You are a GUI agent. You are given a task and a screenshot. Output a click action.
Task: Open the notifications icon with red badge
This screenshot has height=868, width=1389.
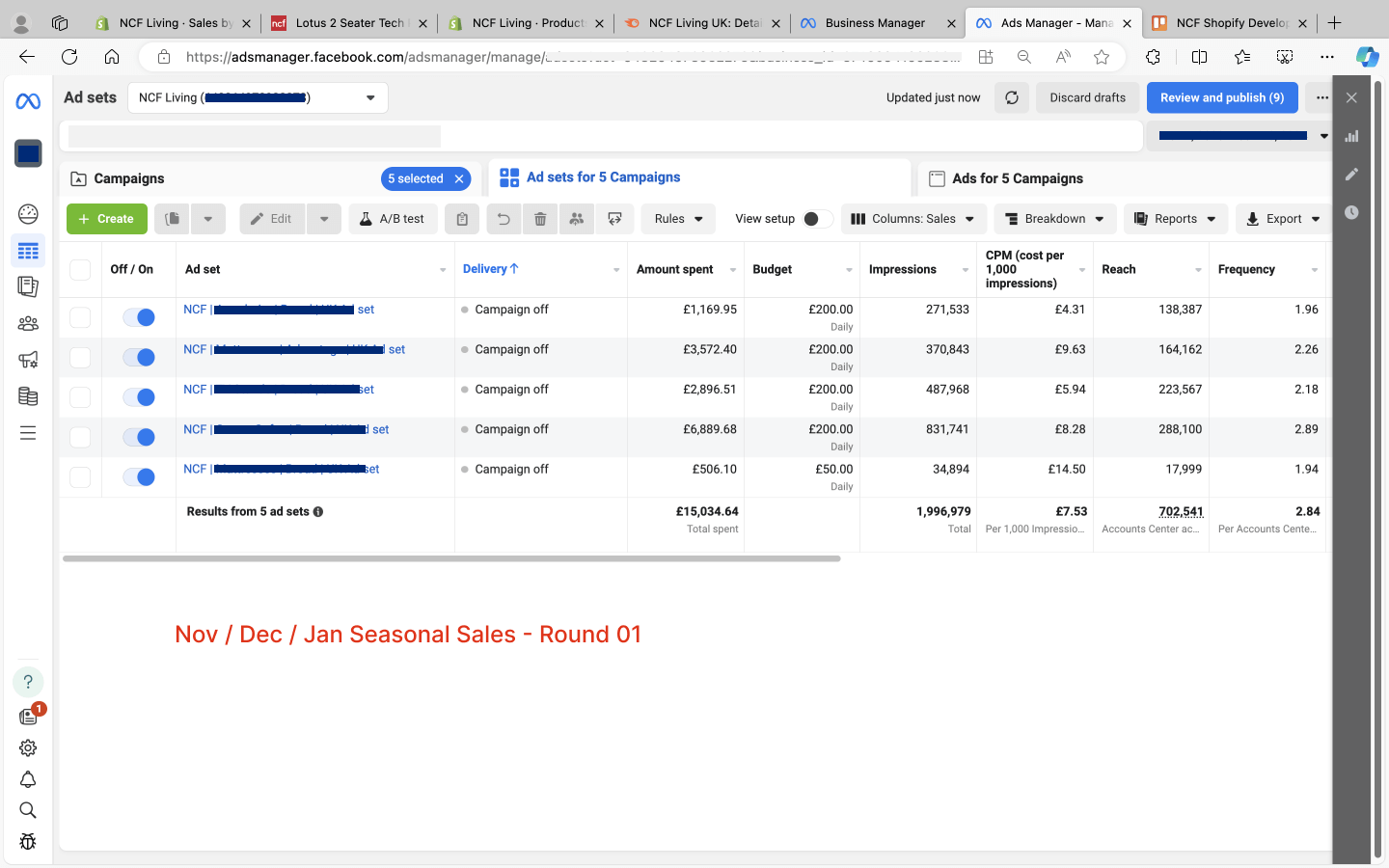pos(29,716)
